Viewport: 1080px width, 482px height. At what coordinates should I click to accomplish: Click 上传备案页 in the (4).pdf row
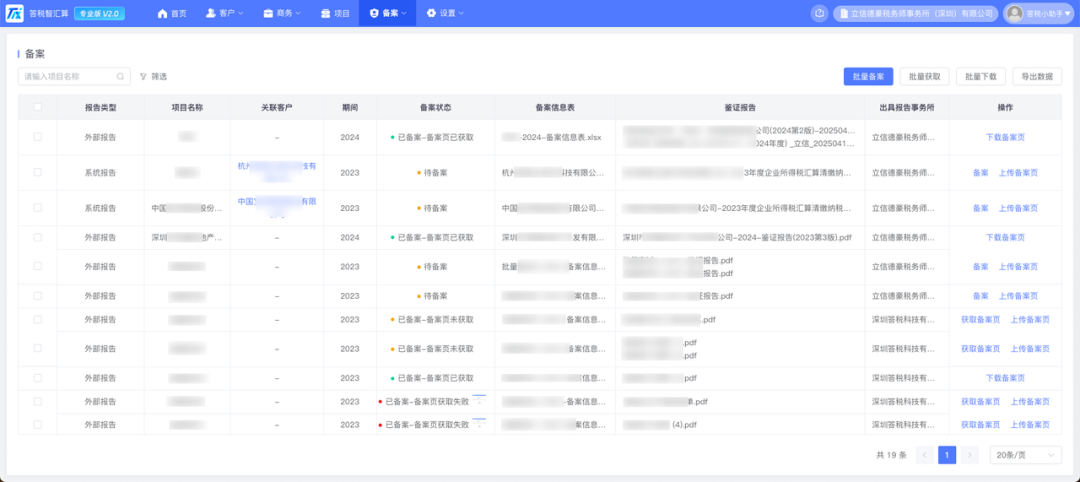click(1030, 425)
